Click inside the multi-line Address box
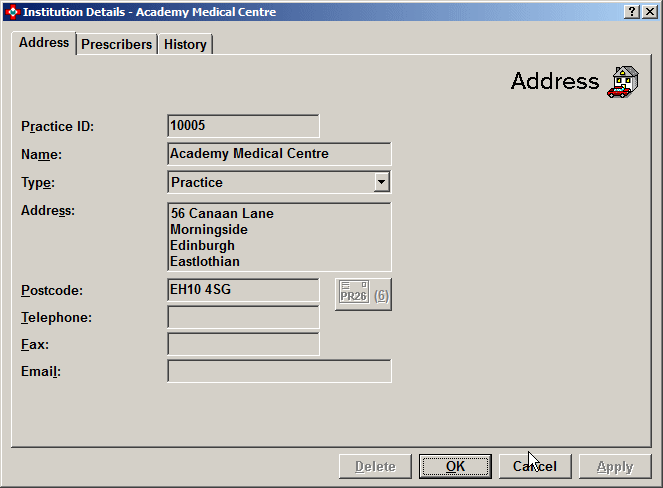 click(279, 237)
